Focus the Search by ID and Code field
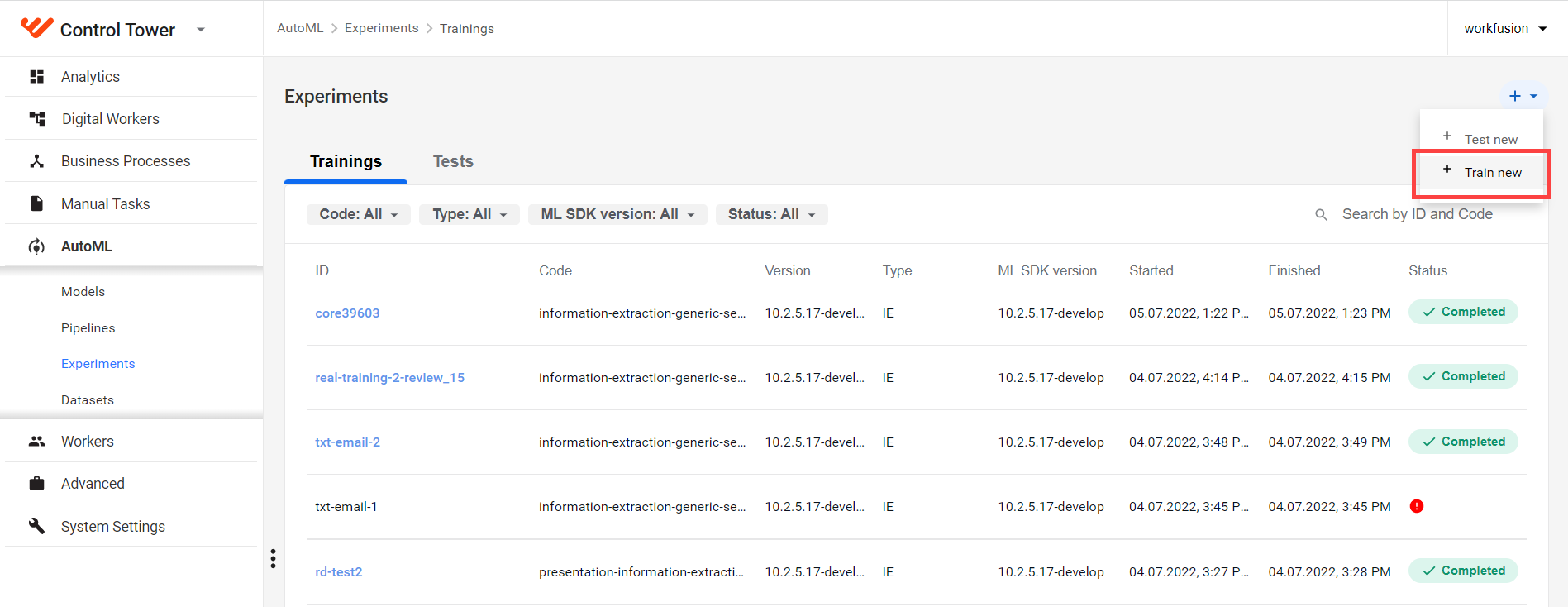The image size is (1568, 607). click(x=1417, y=215)
